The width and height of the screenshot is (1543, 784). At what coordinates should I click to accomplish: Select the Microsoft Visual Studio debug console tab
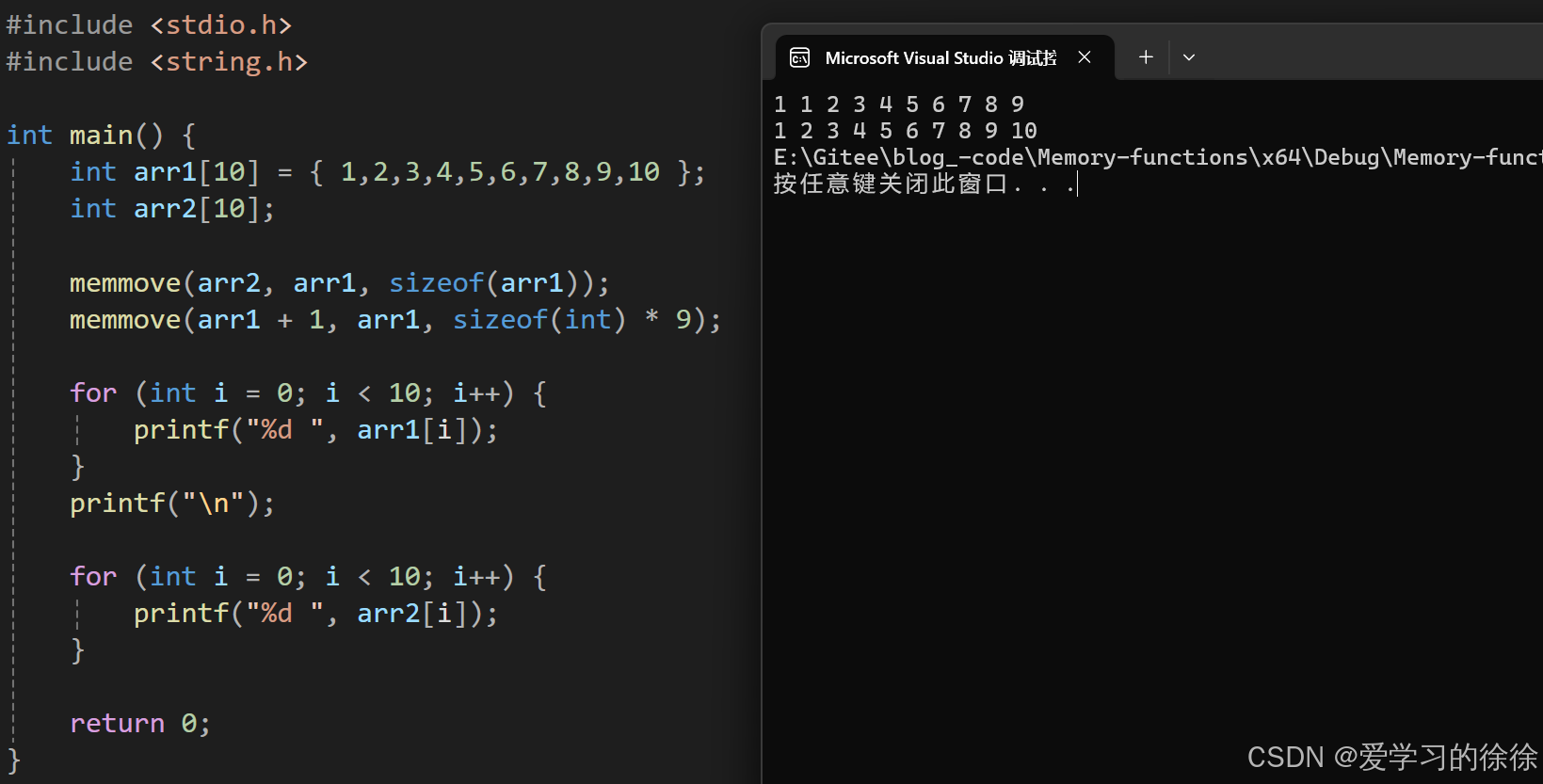point(945,57)
